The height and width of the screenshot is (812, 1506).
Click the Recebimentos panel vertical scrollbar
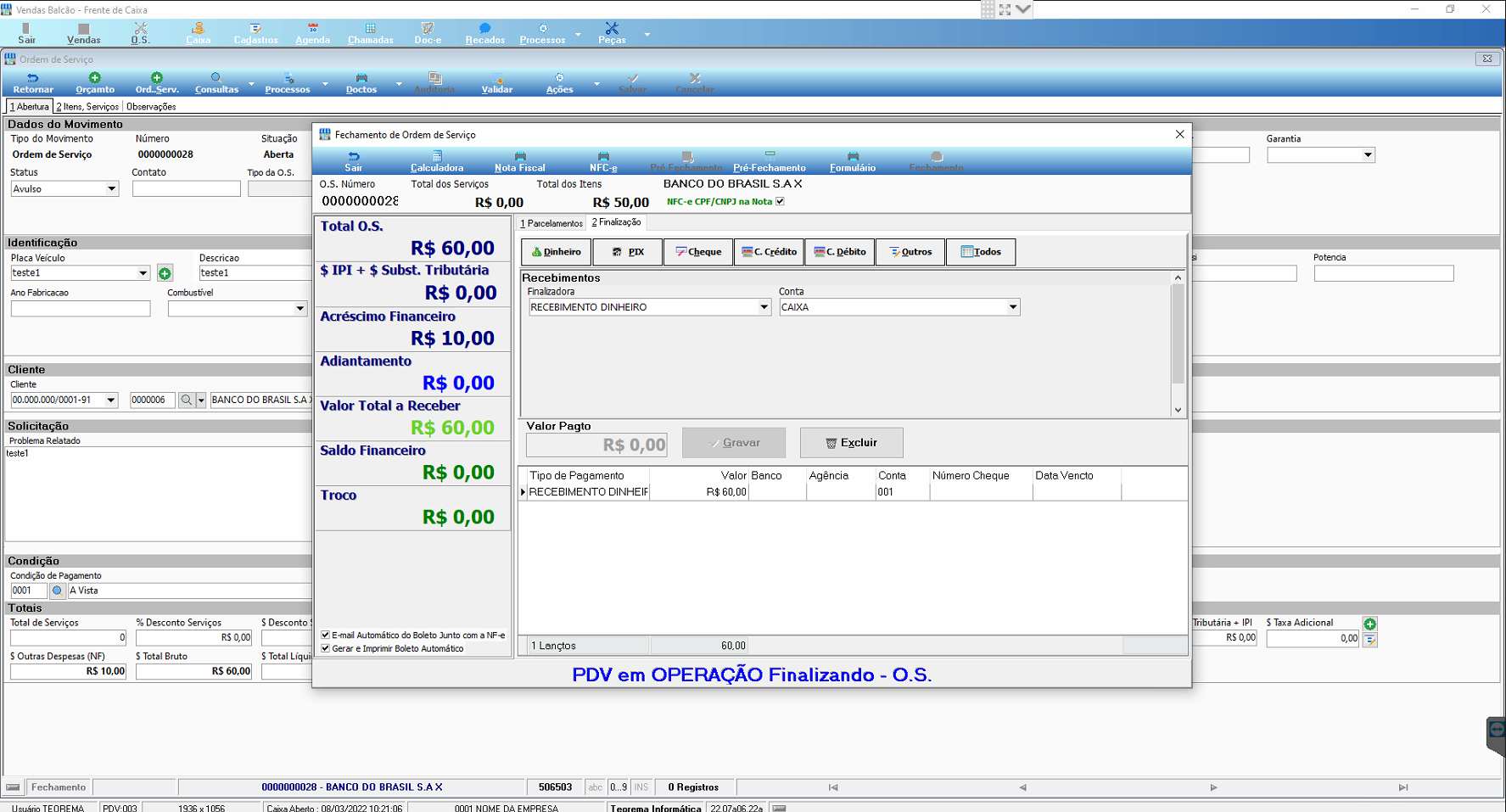click(1178, 344)
